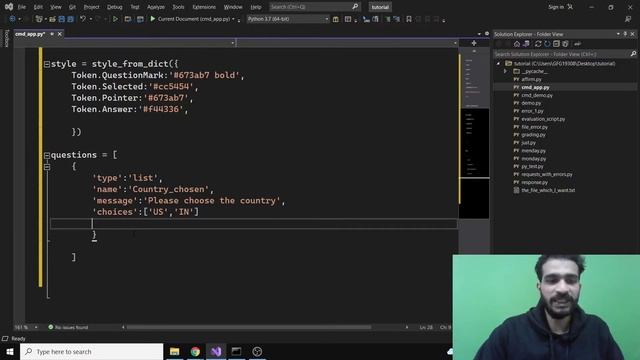Expand the __pycache__ folder

(505, 71)
